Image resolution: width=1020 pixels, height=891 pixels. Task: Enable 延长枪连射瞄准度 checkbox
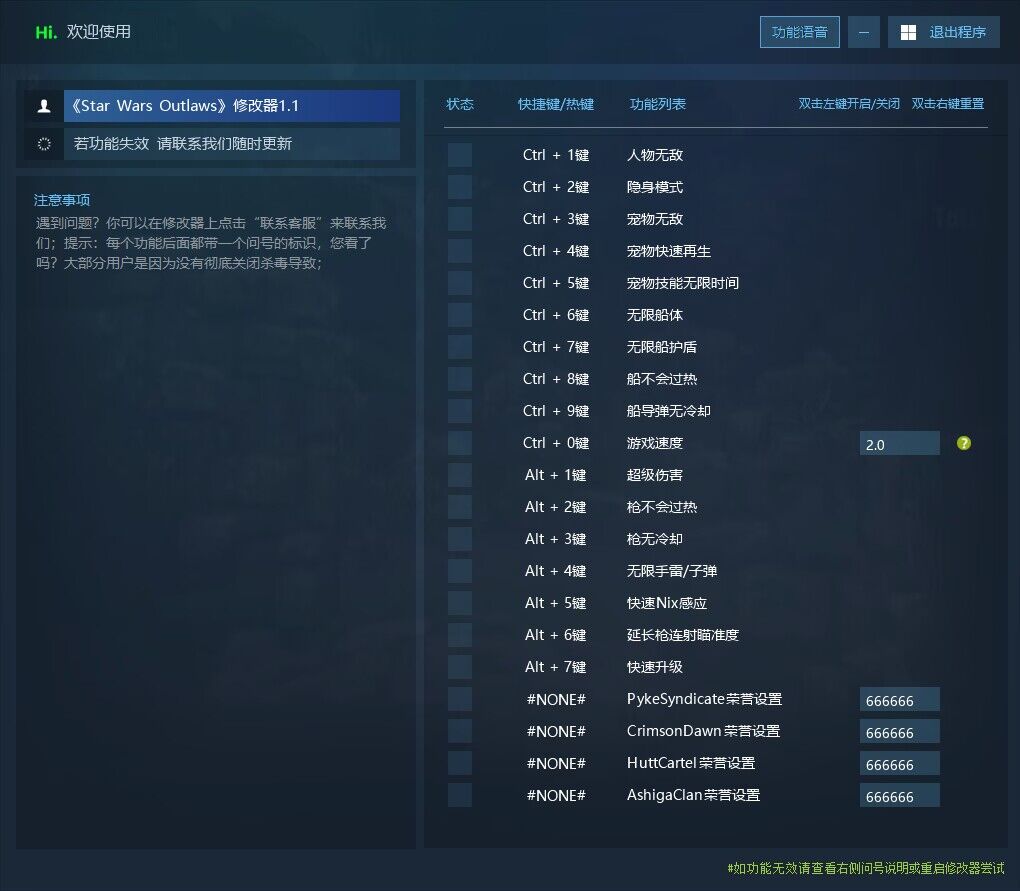pyautogui.click(x=460, y=635)
